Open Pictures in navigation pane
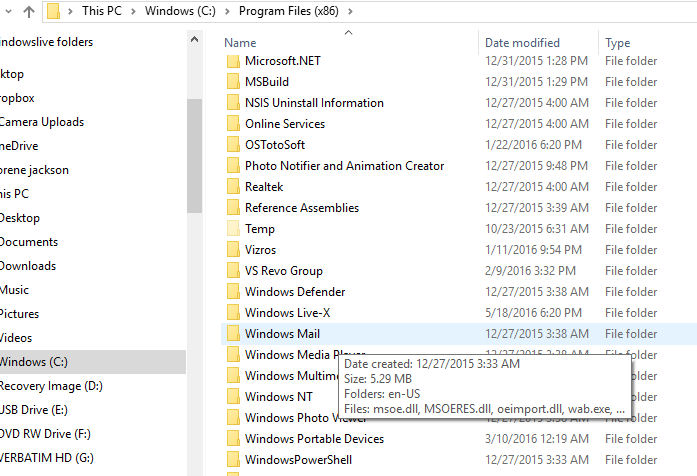The image size is (697, 476). point(19,314)
